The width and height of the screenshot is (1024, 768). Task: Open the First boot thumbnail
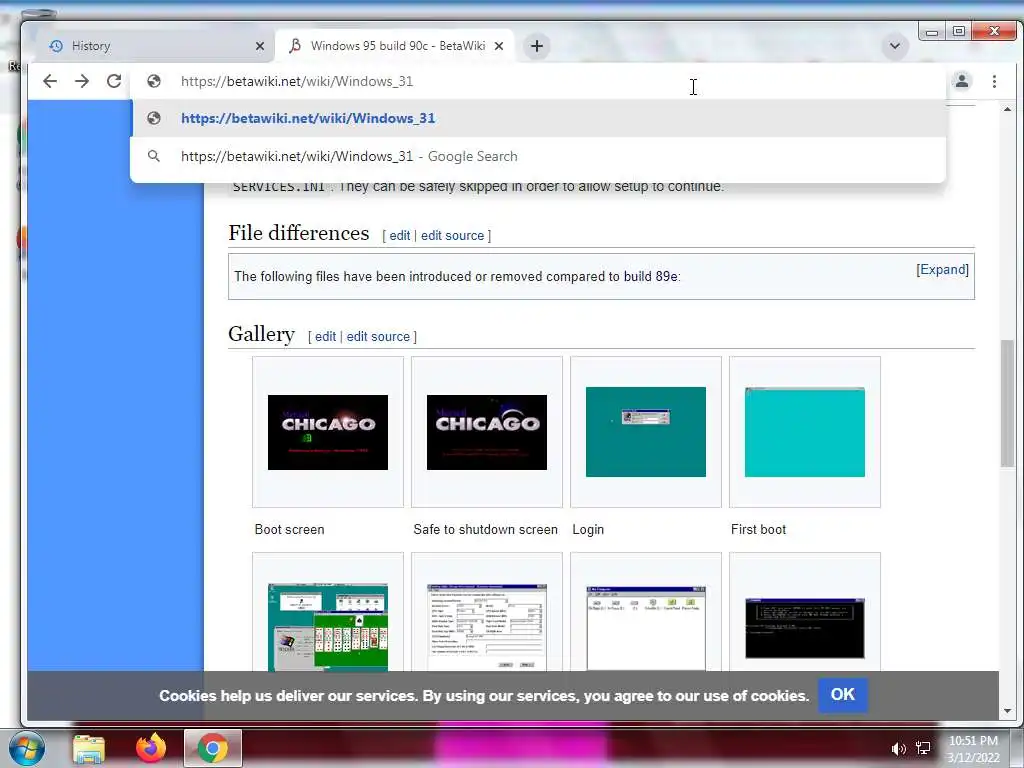click(x=805, y=432)
